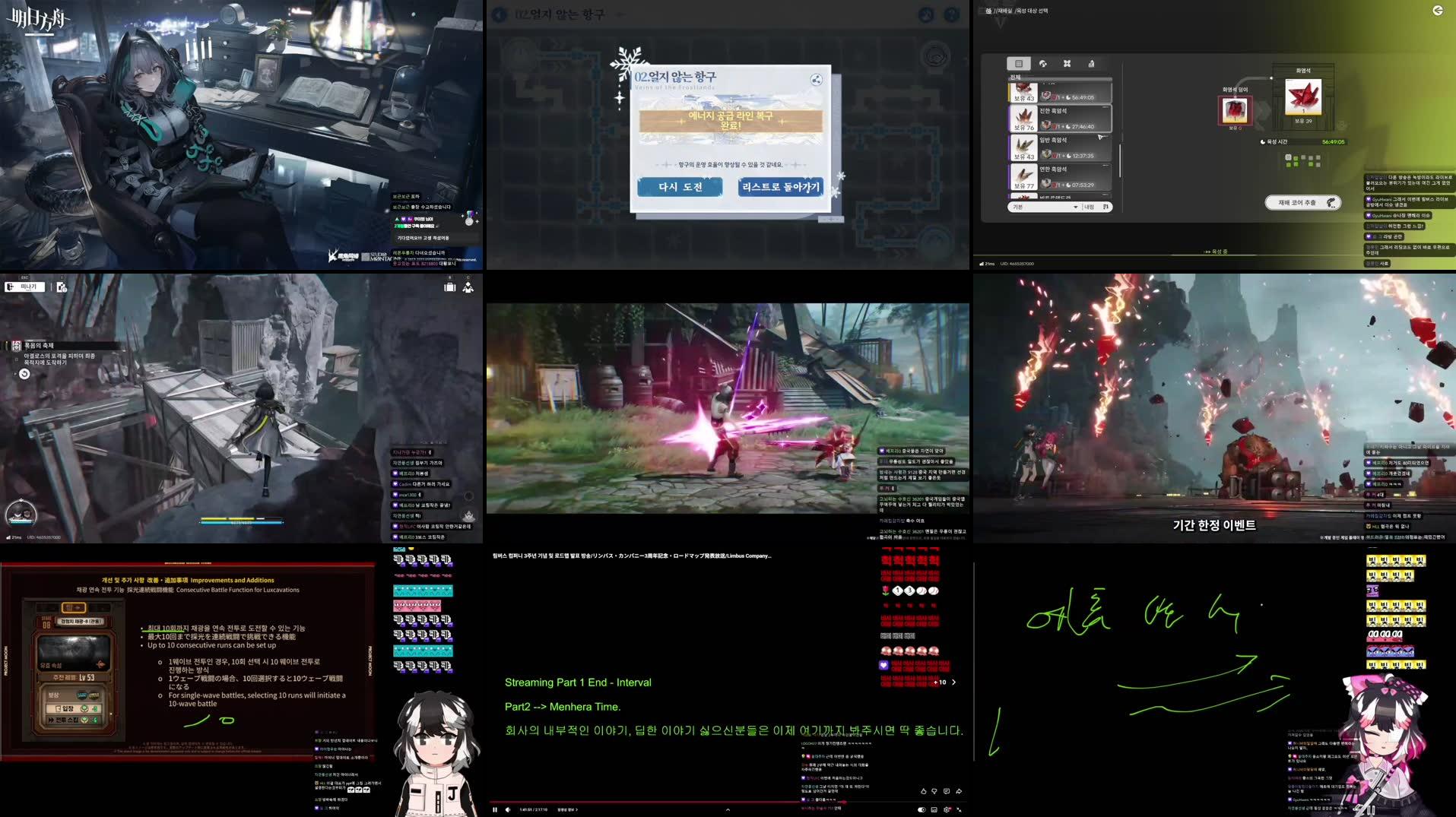
Task: Click the settings icon beside the help icon
Action: click(x=925, y=14)
